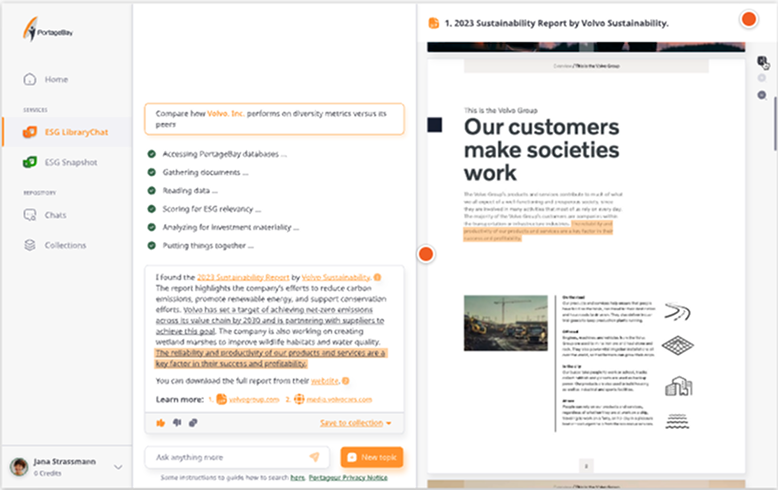Click the PortageBay logo
Viewport: 778px width, 490px height.
click(48, 30)
